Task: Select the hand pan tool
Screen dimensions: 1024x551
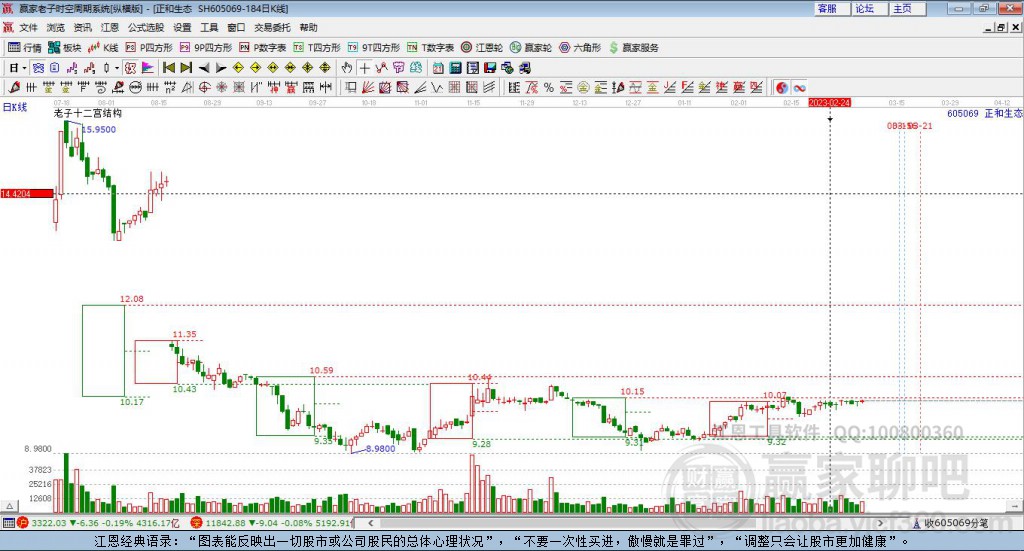Action: pyautogui.click(x=347, y=68)
